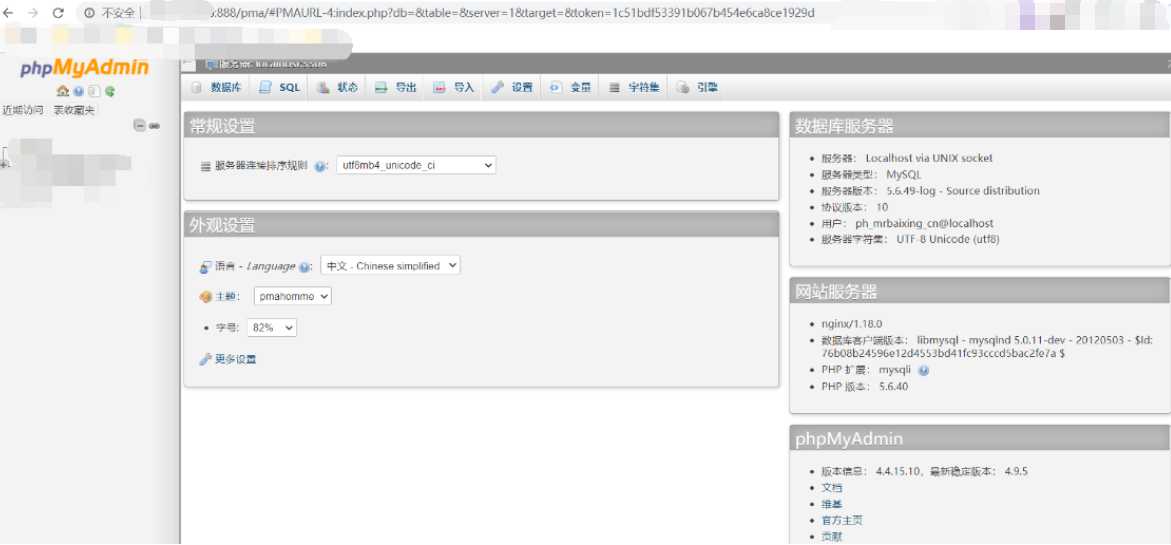Show the 近期访问 list in sidebar

[x=22, y=110]
